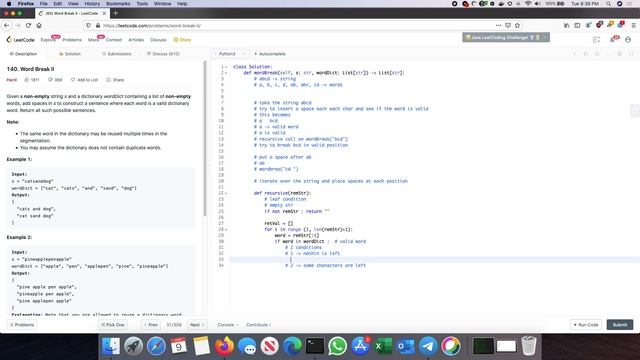Click Pick One random problem
This screenshot has width=640, height=360.
click(113, 324)
